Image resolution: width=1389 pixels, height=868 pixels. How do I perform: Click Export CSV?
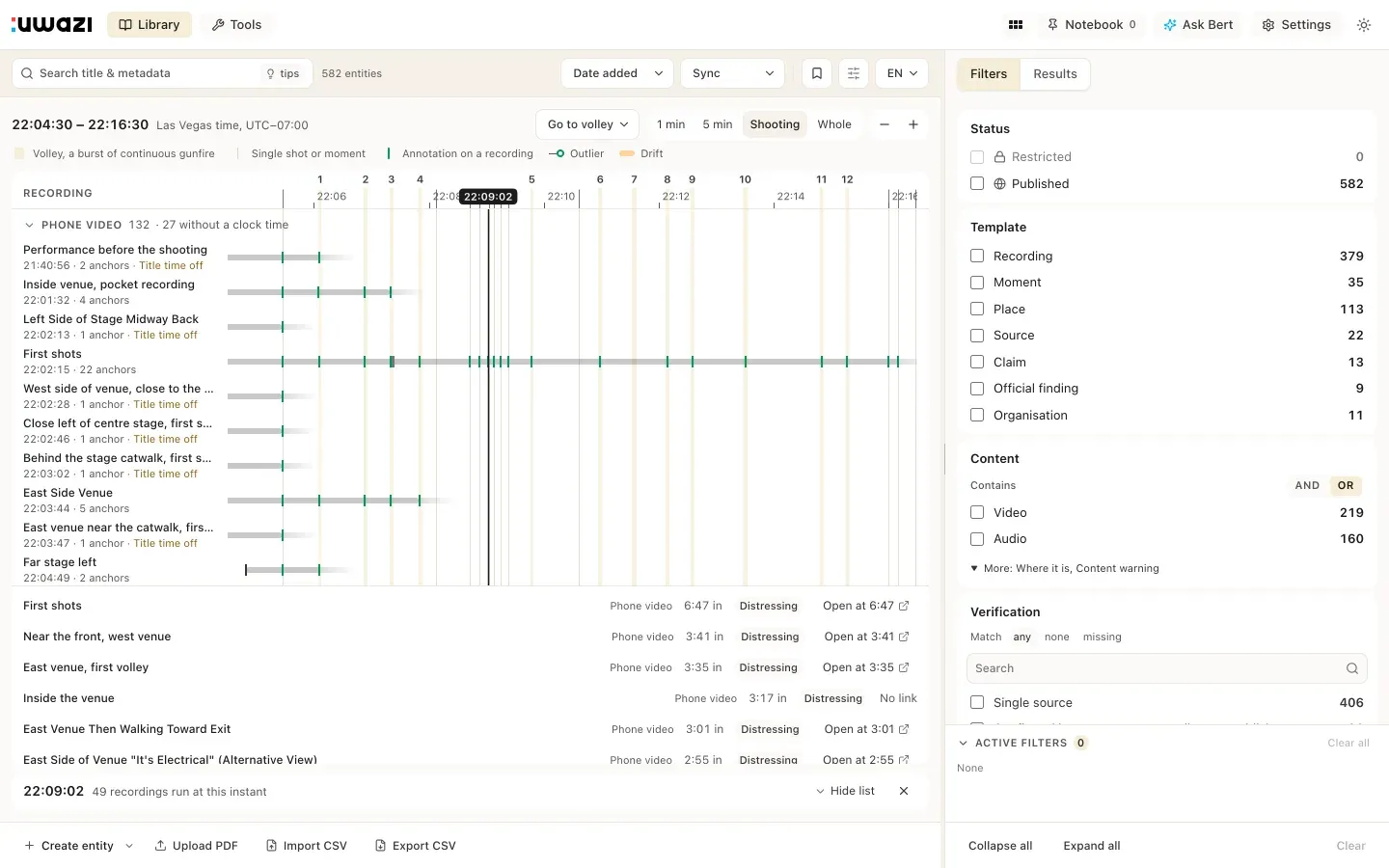416,846
